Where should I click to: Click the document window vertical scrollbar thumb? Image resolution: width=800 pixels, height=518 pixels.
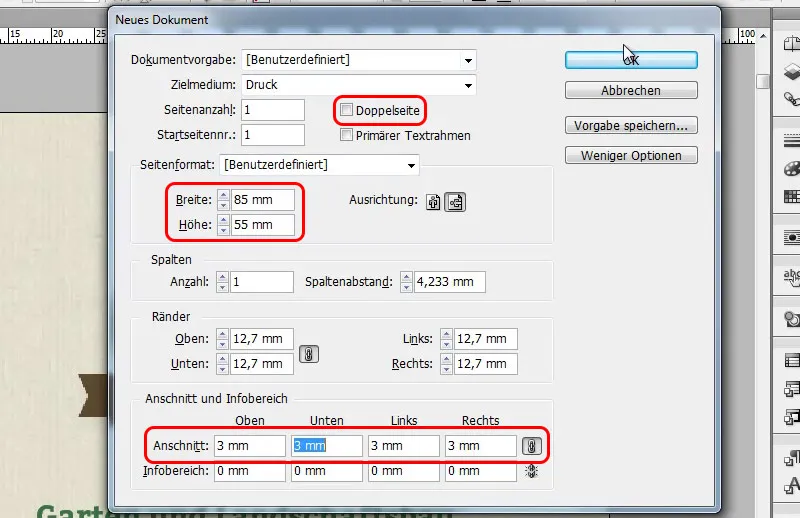pos(763,81)
